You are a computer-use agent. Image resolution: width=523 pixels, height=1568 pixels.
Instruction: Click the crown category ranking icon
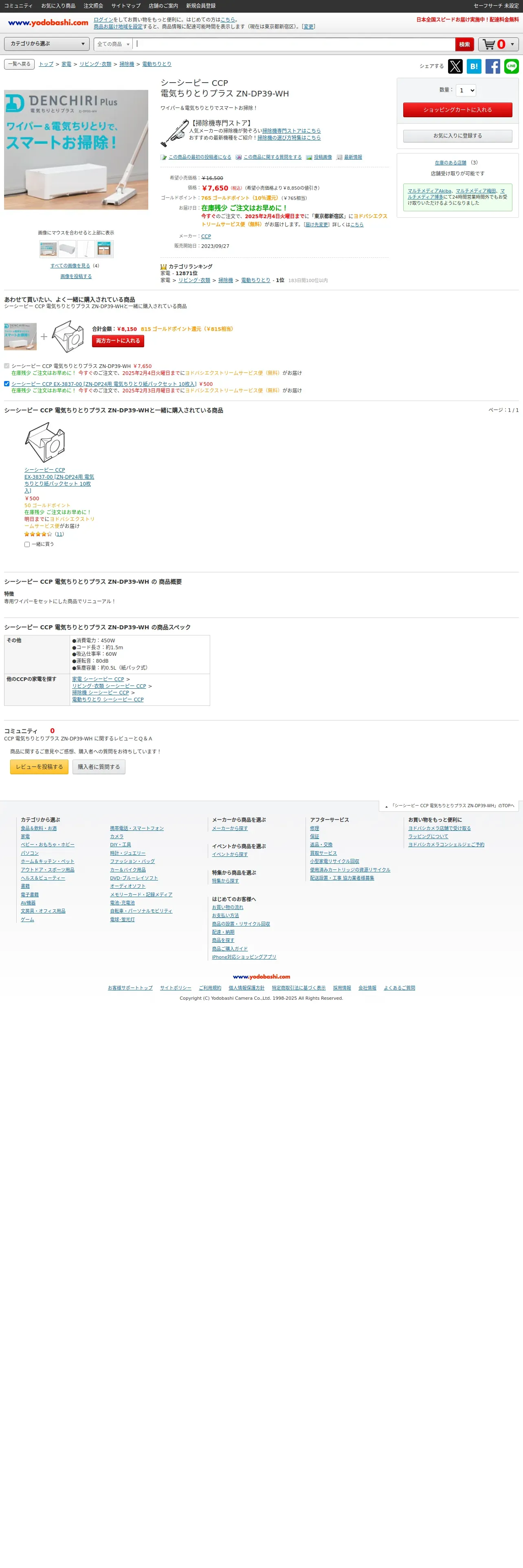point(164,267)
